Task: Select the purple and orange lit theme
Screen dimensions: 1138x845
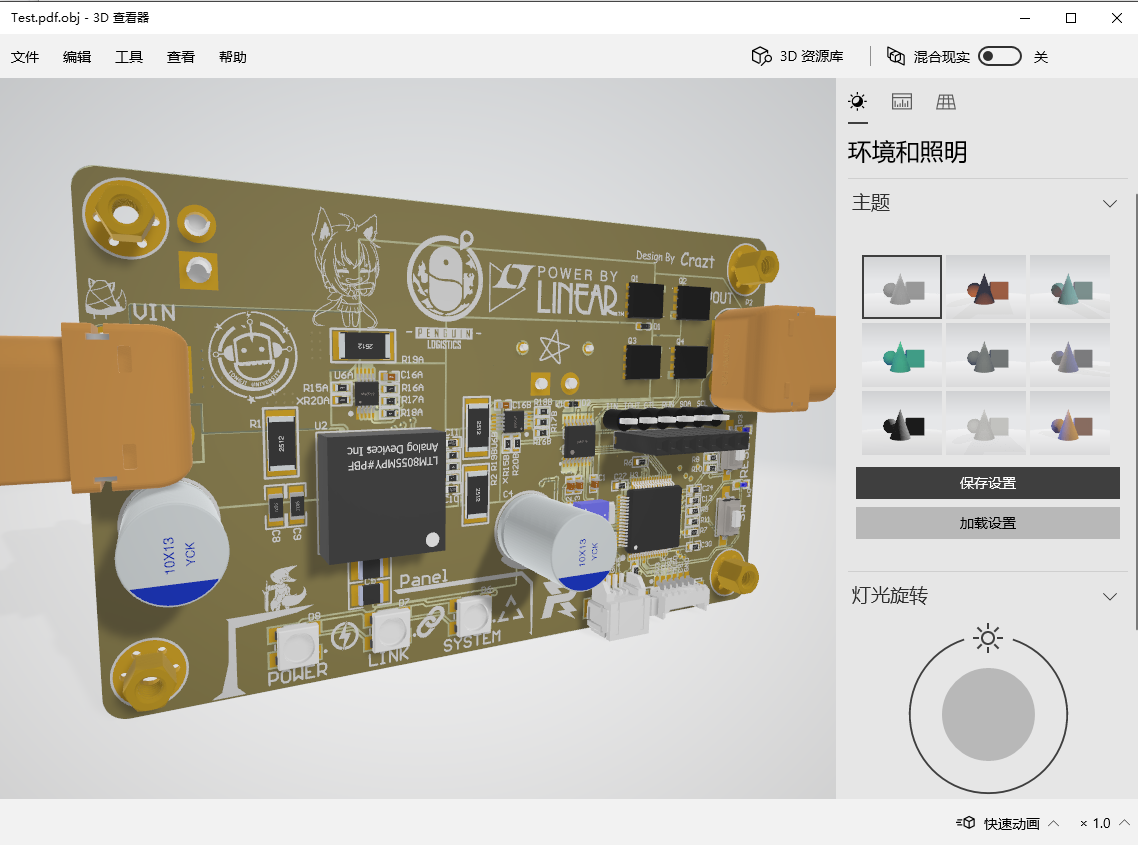Action: pyautogui.click(x=1070, y=423)
